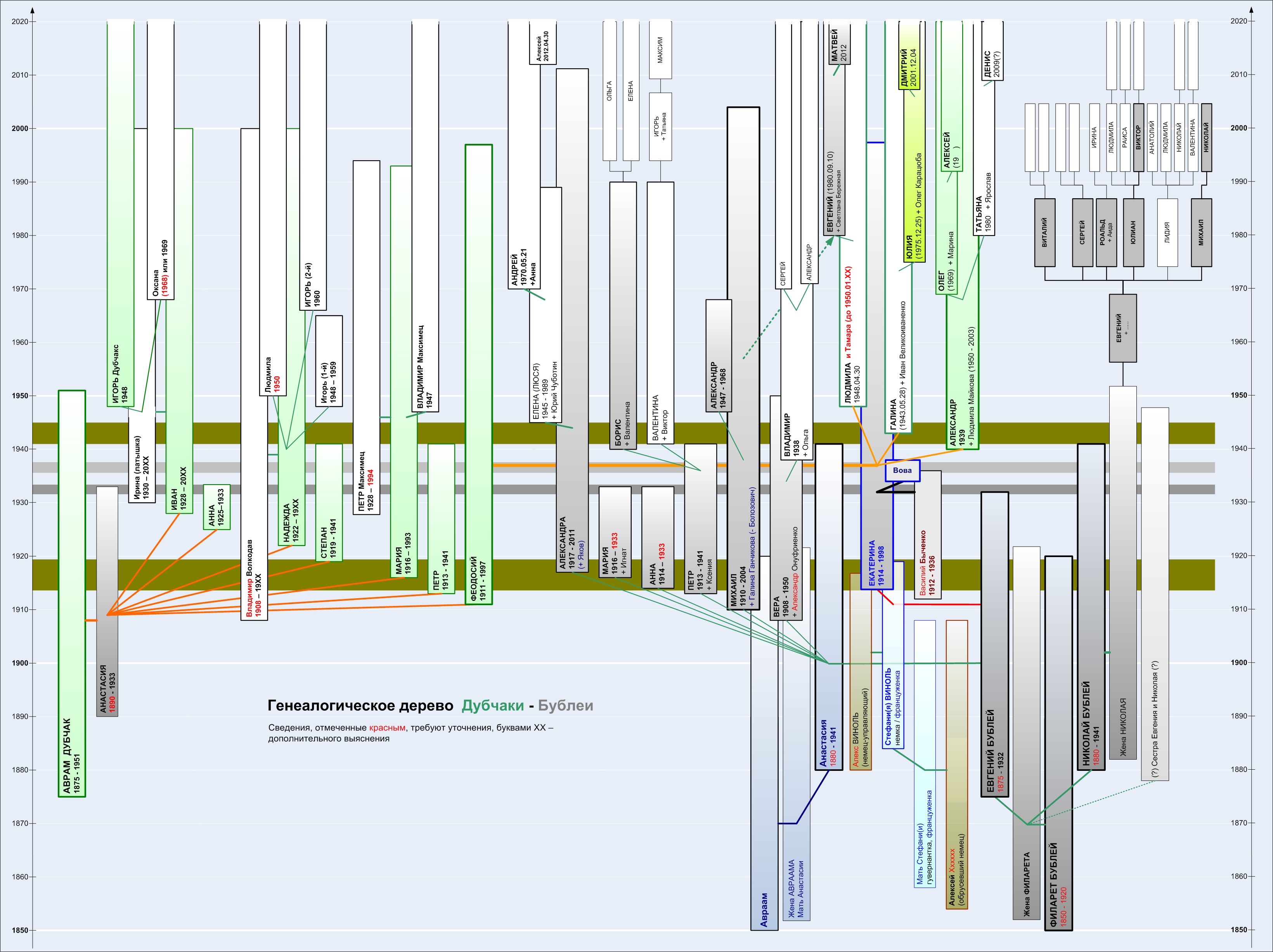Select the ФЕОДОСИЙ 1911-1997 green bar
The width and height of the screenshot is (1273, 952).
[478, 374]
